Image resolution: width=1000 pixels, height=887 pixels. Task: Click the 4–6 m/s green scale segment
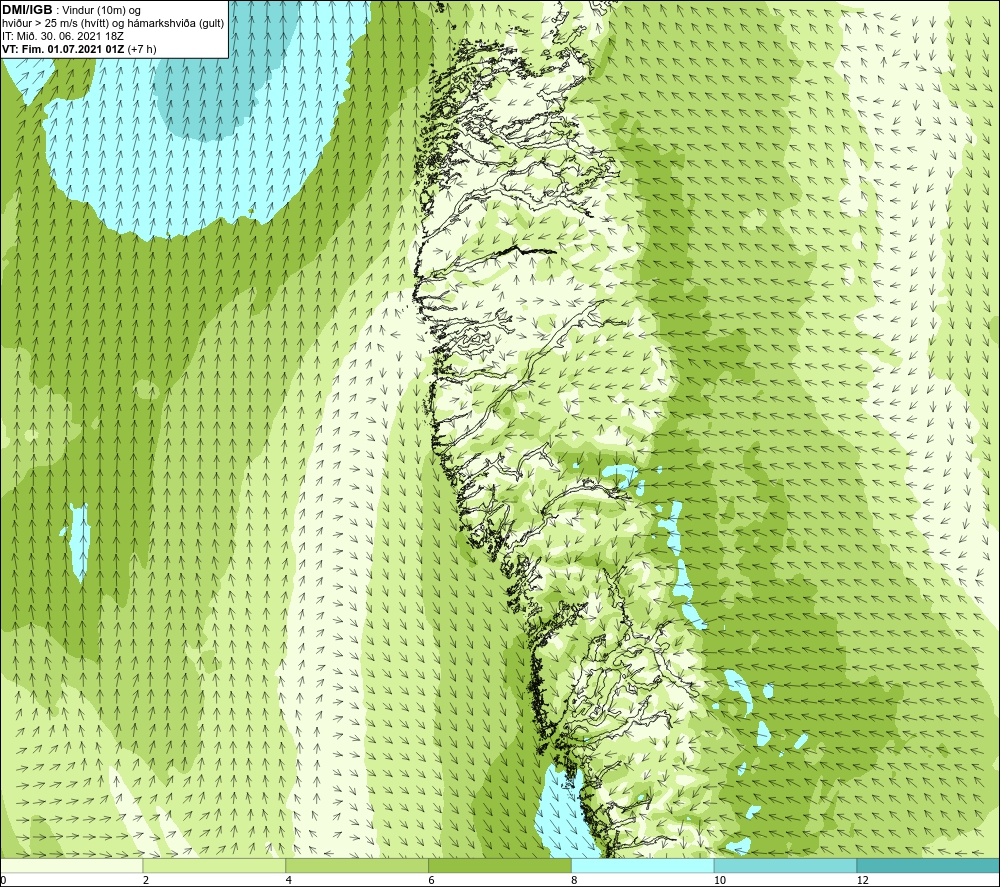(357, 865)
